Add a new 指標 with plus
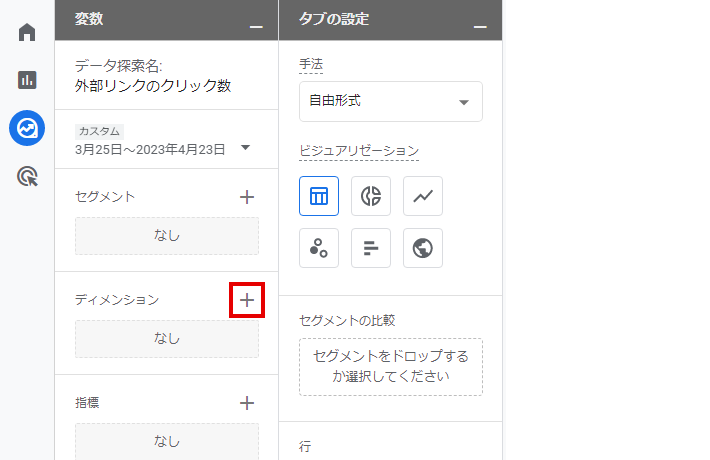The image size is (710, 460). 247,403
